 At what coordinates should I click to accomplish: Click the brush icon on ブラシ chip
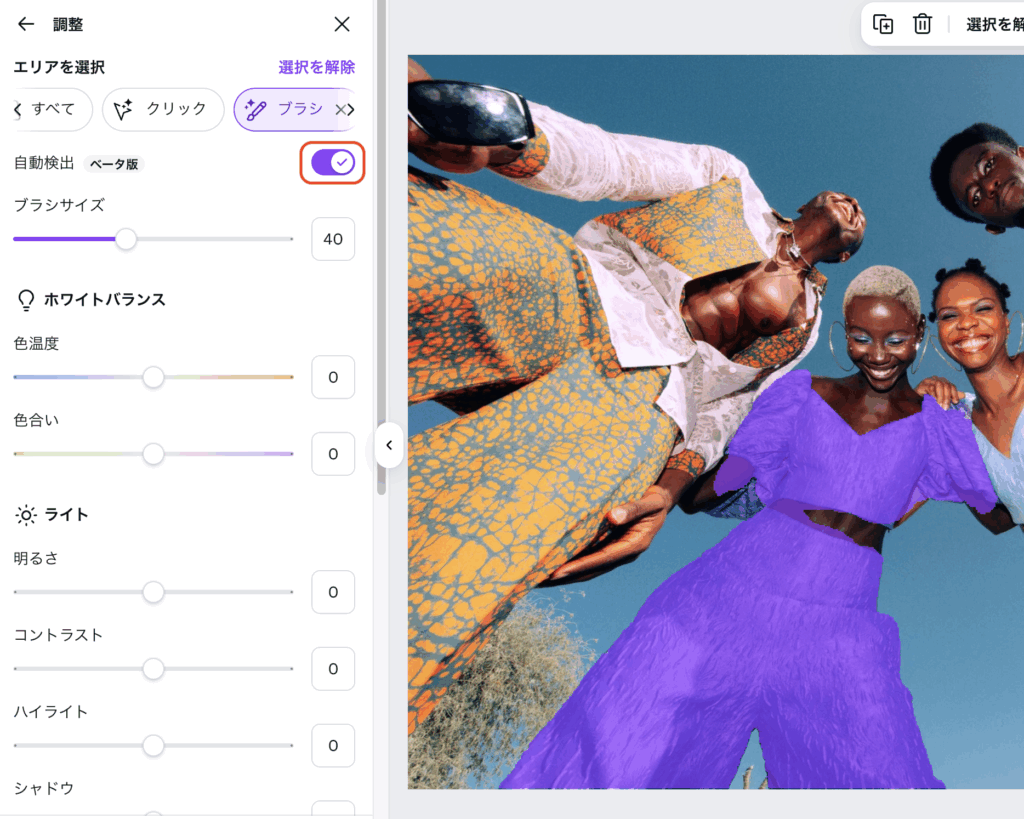coord(256,110)
